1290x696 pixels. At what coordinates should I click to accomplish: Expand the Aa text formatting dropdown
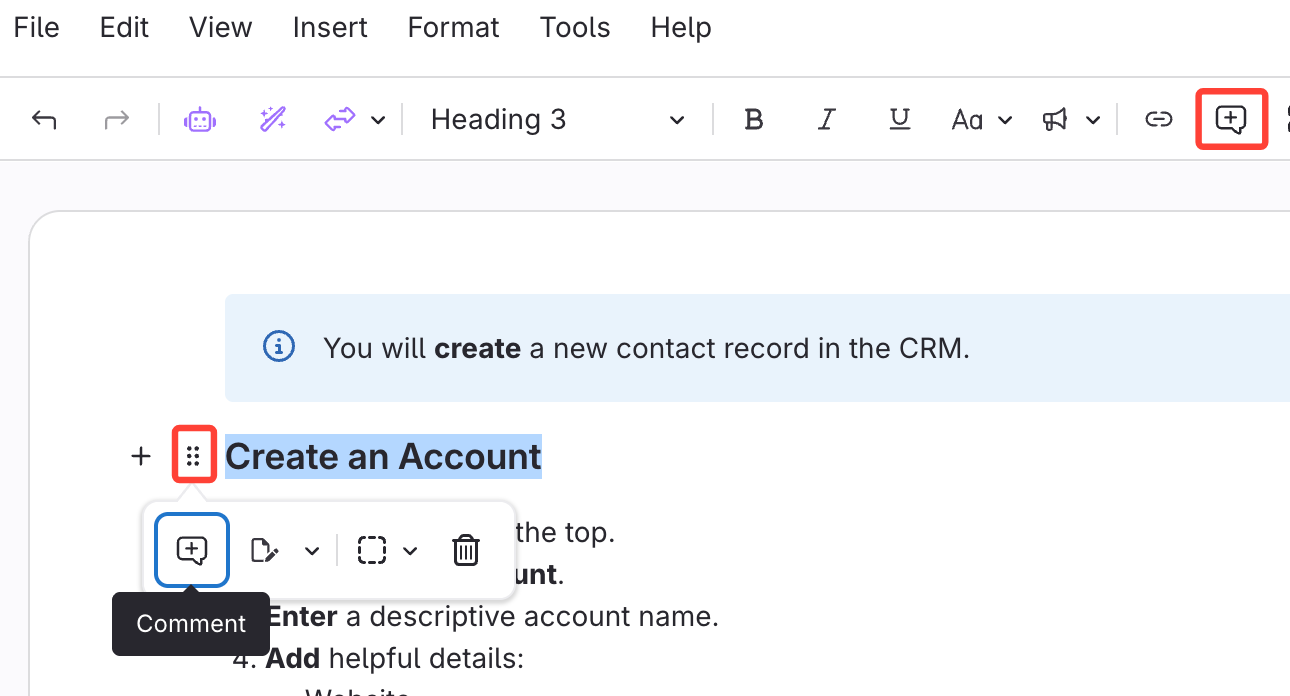coord(981,120)
